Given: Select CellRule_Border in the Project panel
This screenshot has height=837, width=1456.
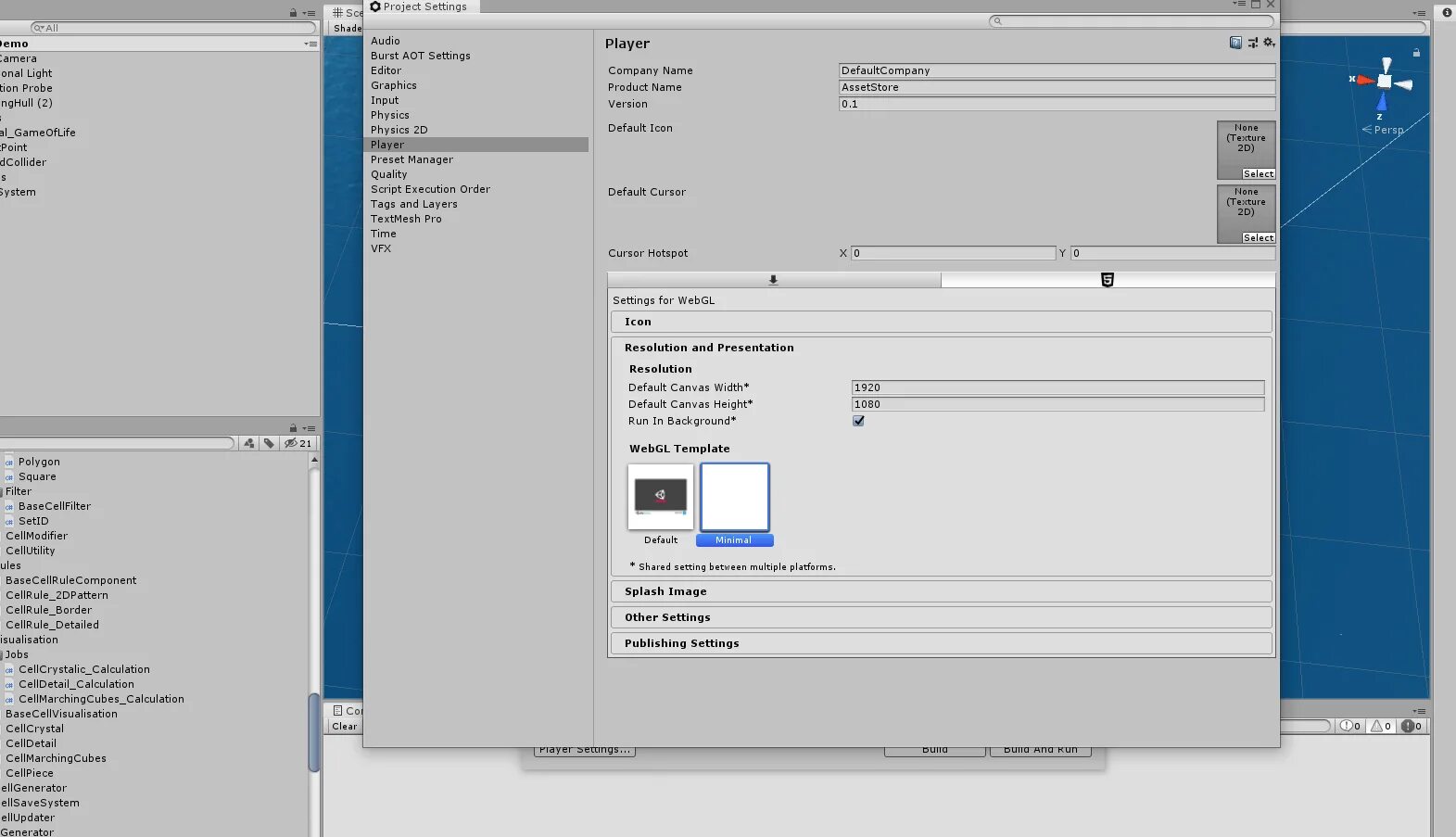Looking at the screenshot, I should pos(49,610).
